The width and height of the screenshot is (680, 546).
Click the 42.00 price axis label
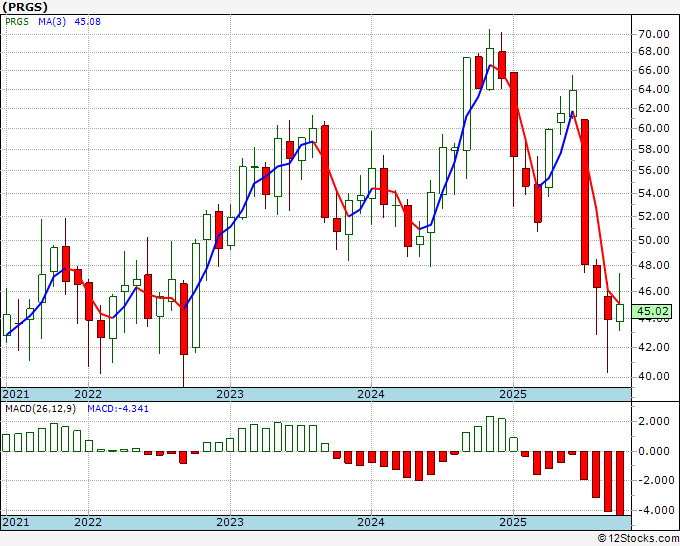pos(654,347)
